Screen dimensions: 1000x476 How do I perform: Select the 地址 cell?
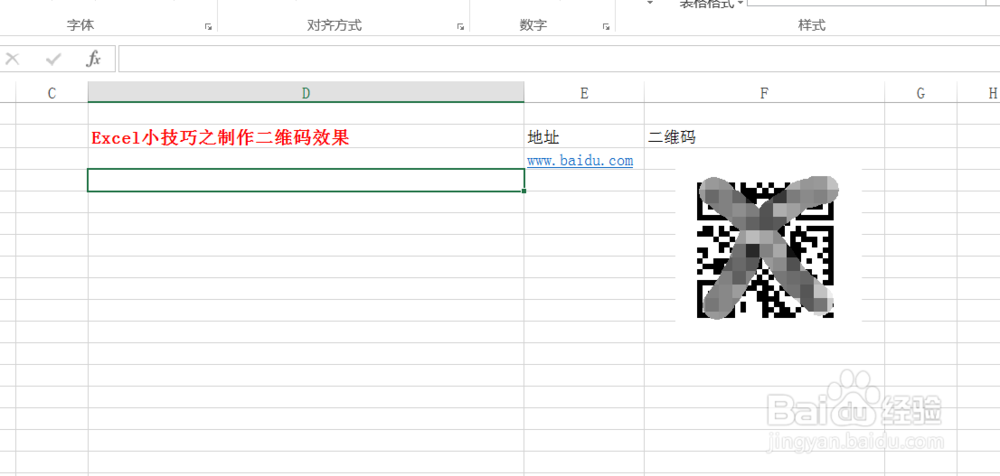pos(584,137)
